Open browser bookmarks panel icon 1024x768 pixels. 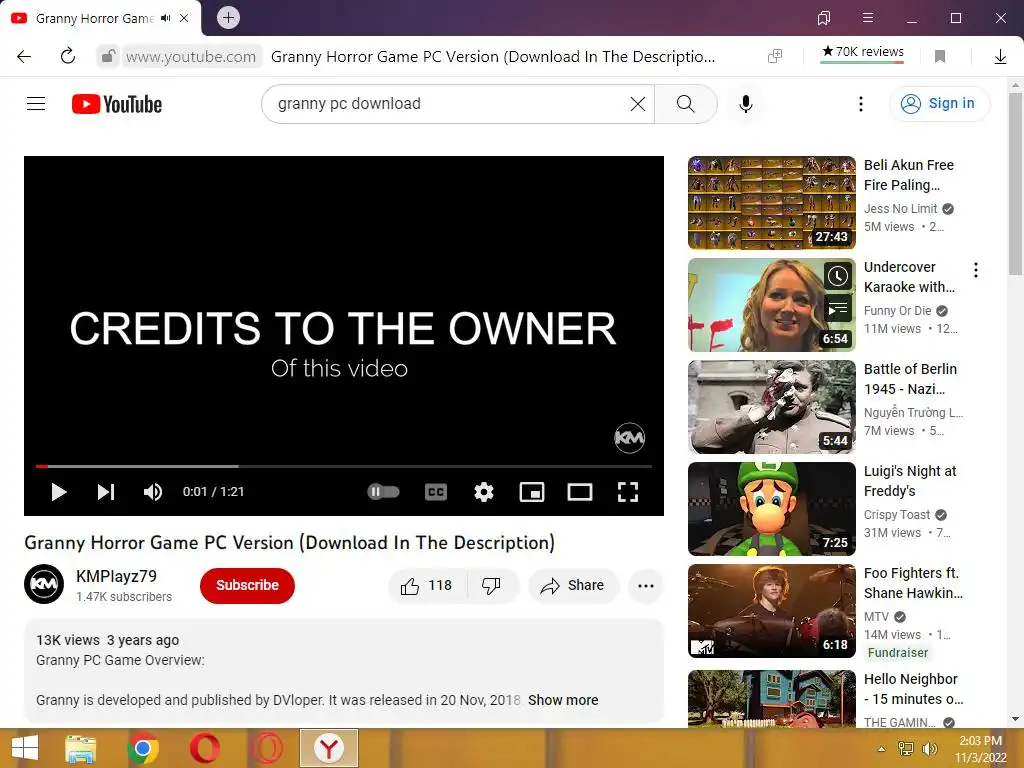(x=824, y=18)
